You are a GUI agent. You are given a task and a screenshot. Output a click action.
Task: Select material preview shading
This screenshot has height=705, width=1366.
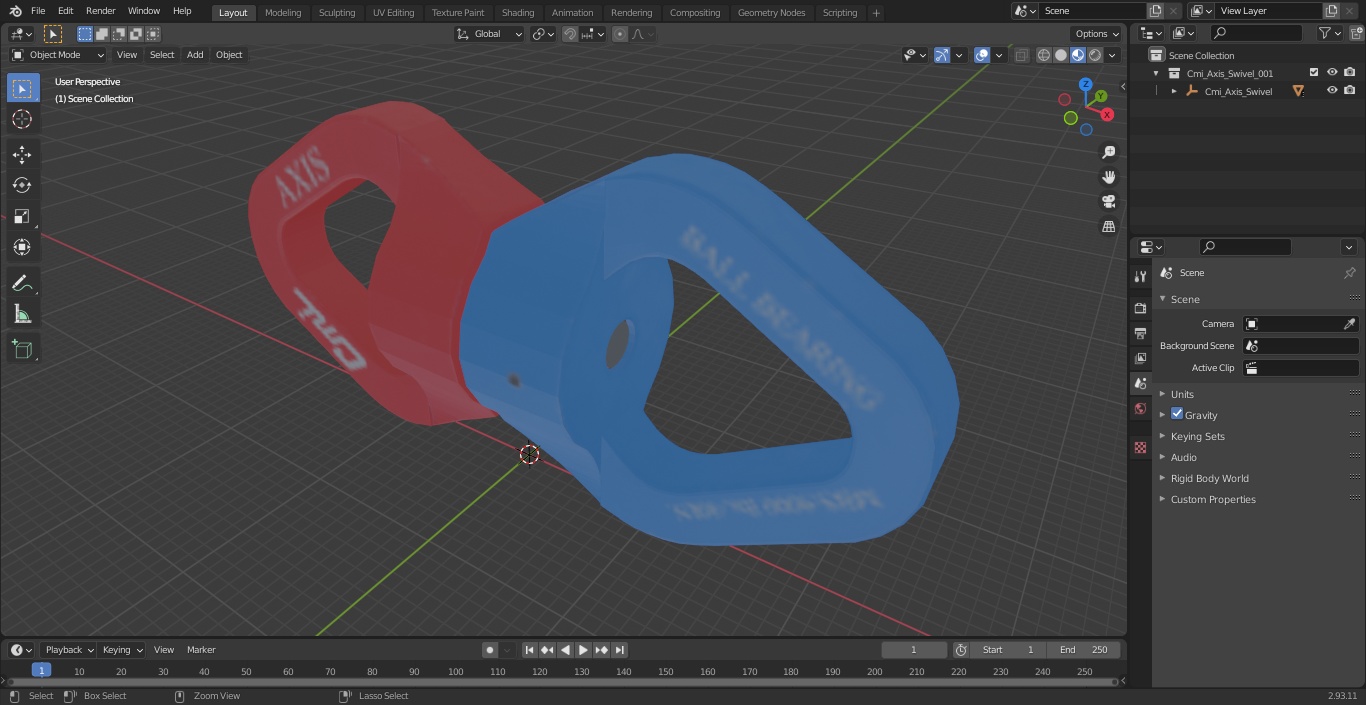pyautogui.click(x=1078, y=55)
